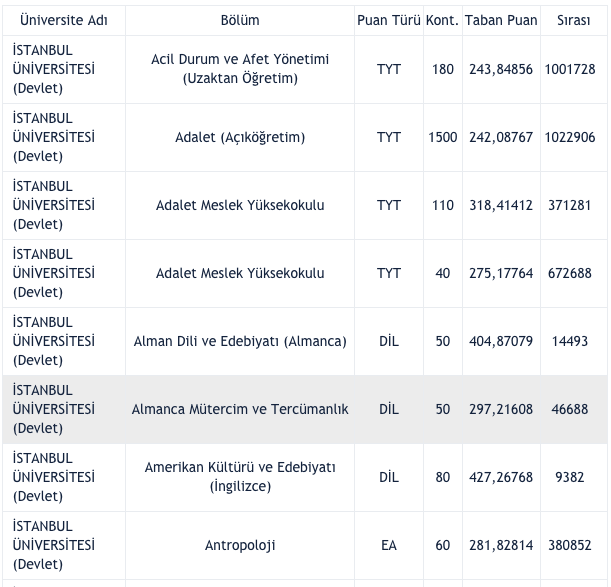The width and height of the screenshot is (611, 587).
Task: Select the Adalet (Açıköğretim) program
Action: pyautogui.click(x=240, y=137)
